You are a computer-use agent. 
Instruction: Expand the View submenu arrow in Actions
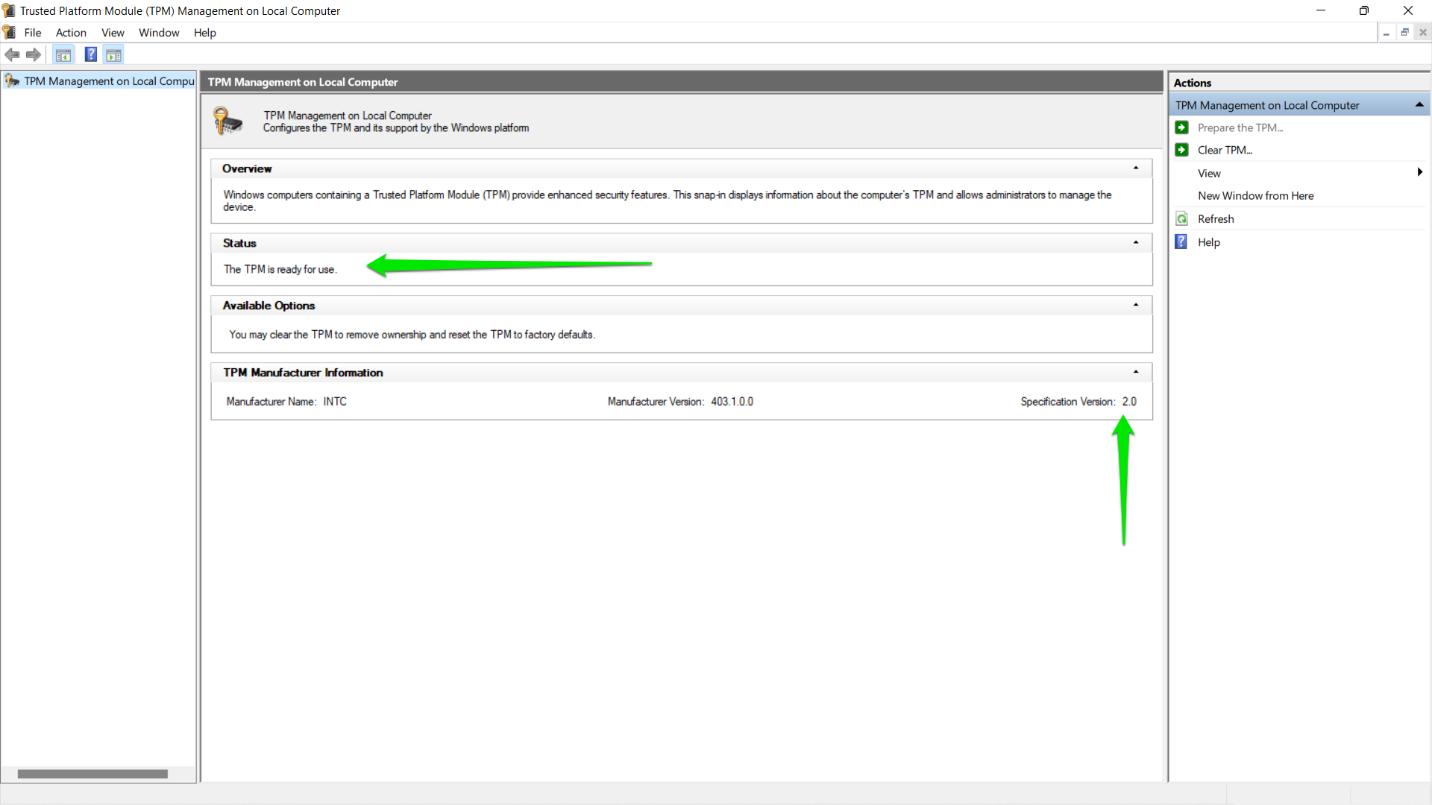click(1420, 173)
